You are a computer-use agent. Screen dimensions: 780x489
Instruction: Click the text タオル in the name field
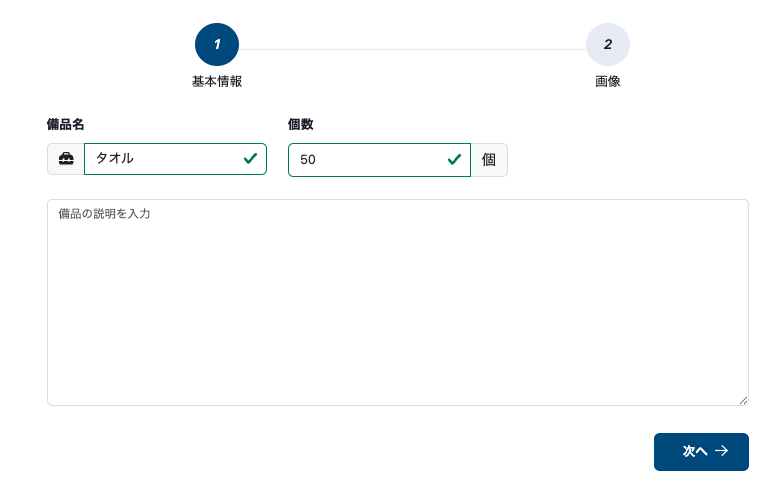pos(115,158)
